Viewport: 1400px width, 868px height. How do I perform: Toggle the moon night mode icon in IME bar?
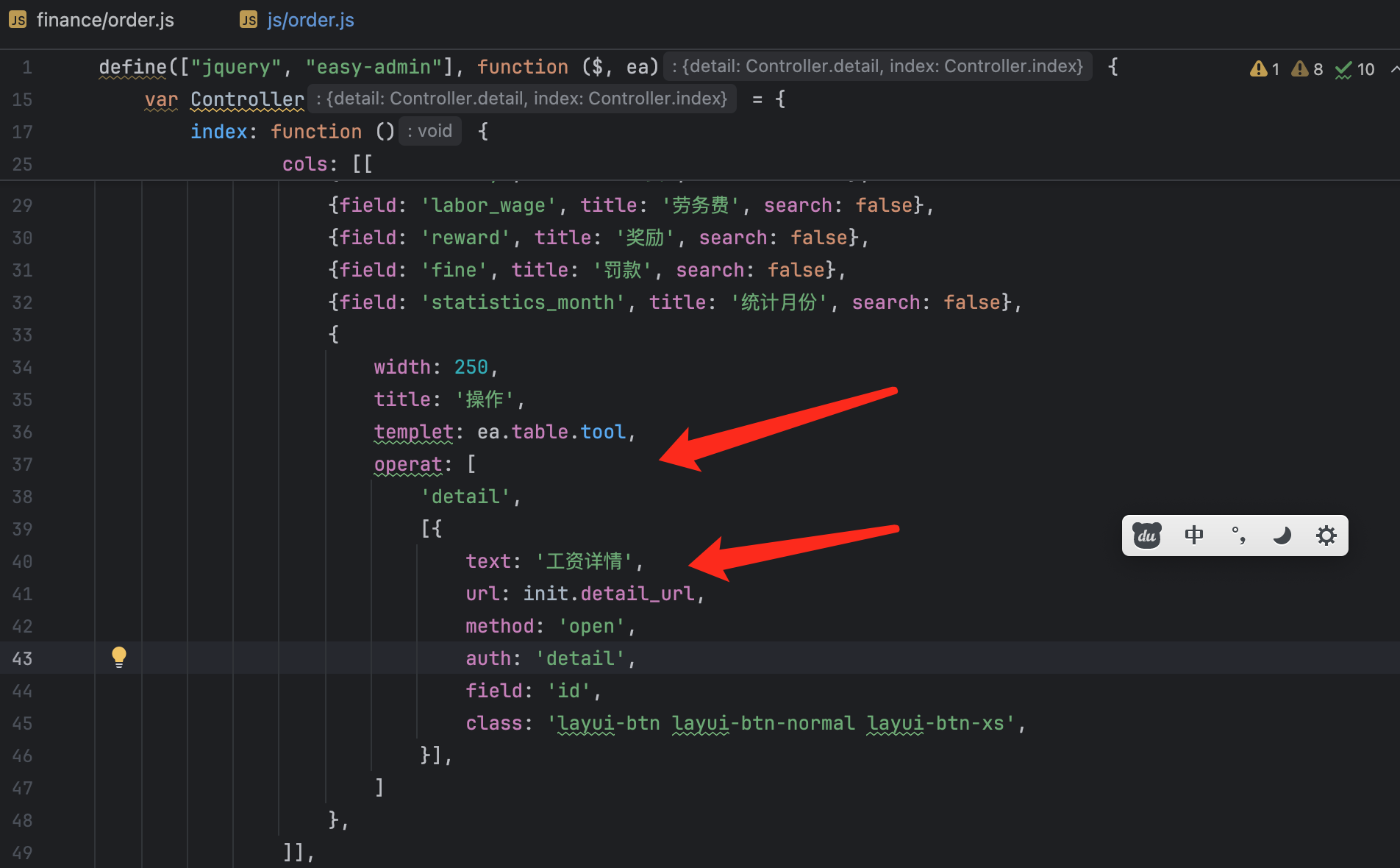1282,536
